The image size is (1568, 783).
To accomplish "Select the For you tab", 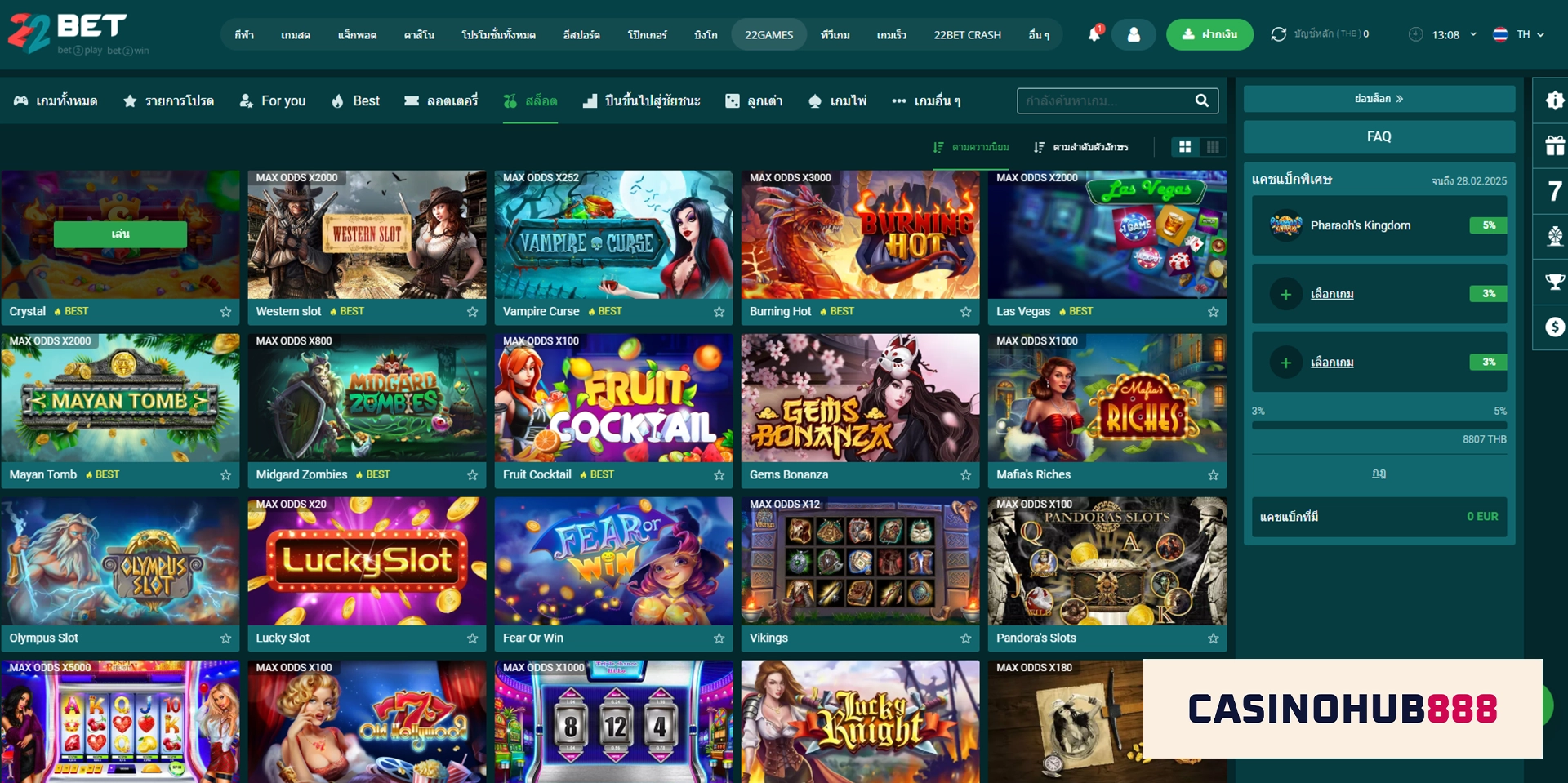I will (272, 100).
